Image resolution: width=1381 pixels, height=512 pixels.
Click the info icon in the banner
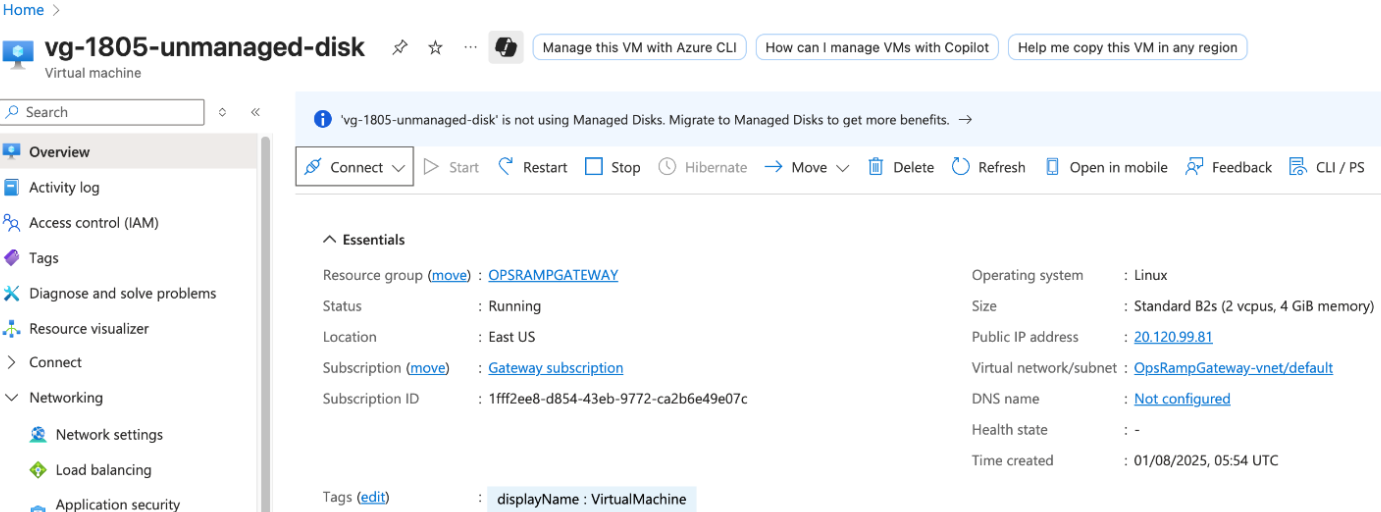click(x=323, y=120)
